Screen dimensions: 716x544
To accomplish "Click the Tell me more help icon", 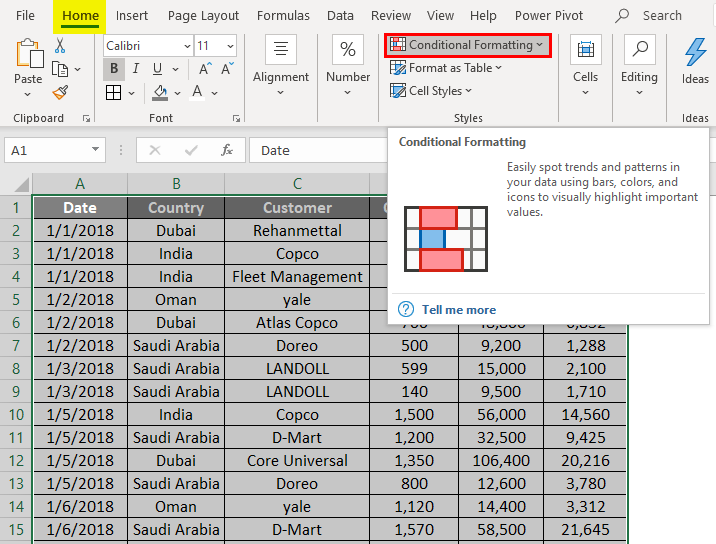I will [406, 309].
